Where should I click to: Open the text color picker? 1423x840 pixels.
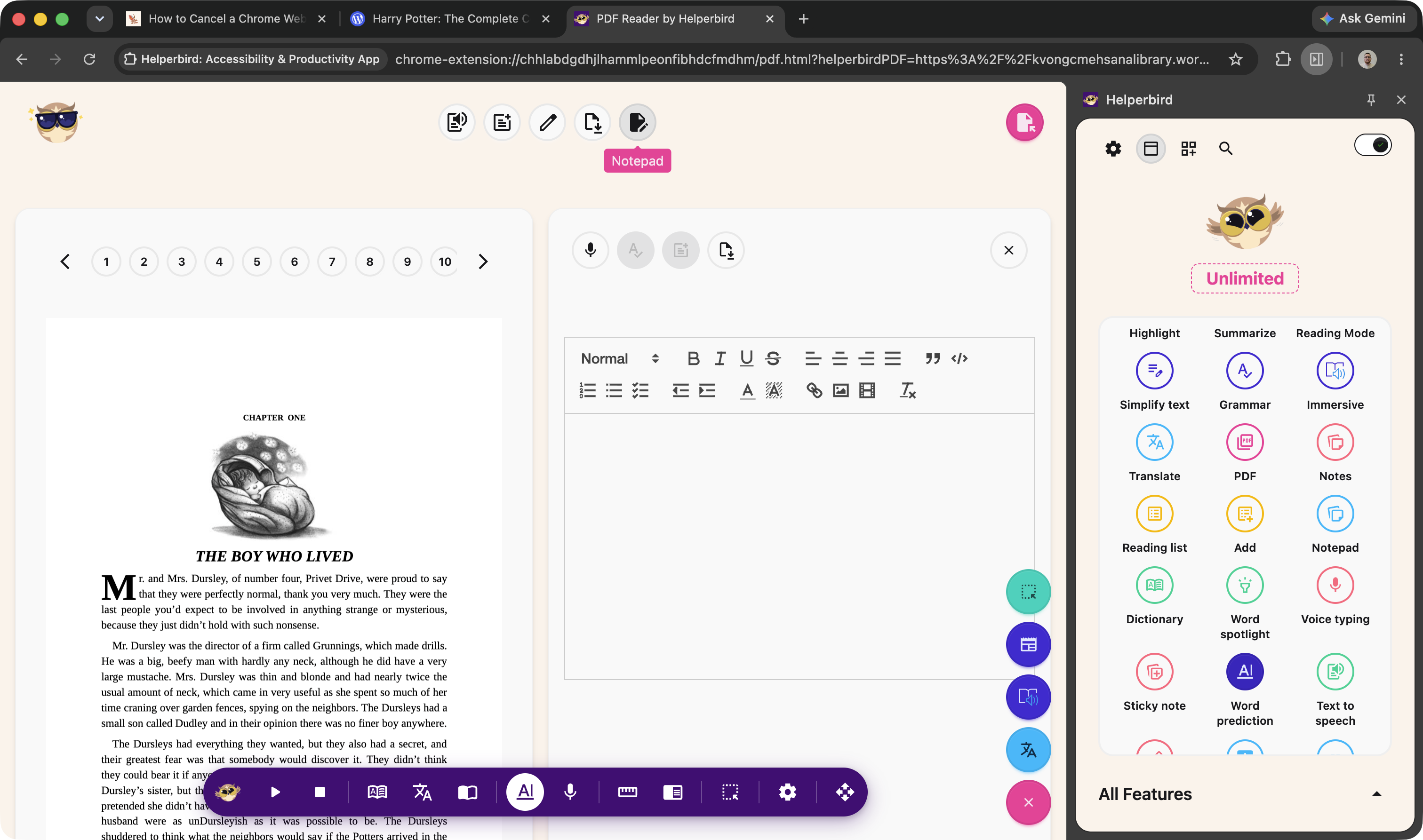pyautogui.click(x=747, y=390)
